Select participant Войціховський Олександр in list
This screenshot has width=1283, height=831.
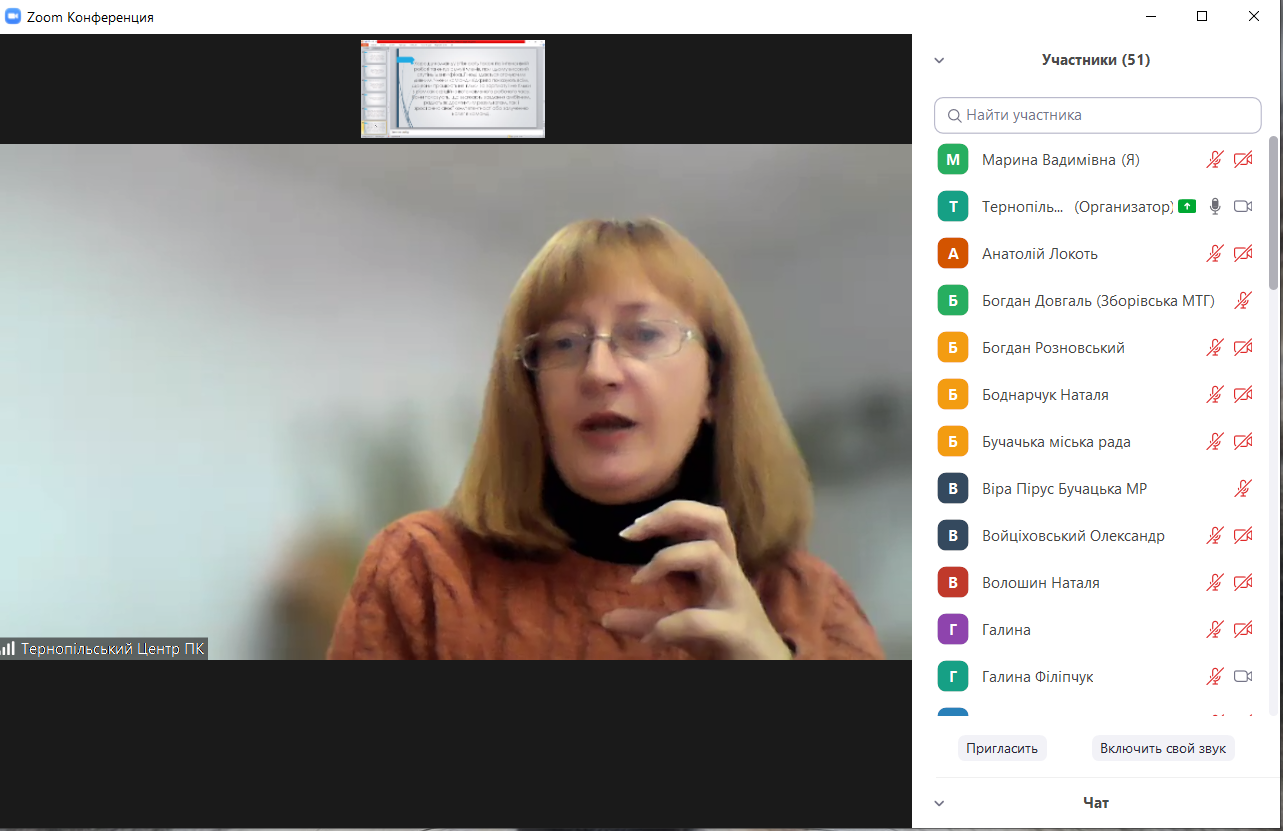[x=1073, y=536]
